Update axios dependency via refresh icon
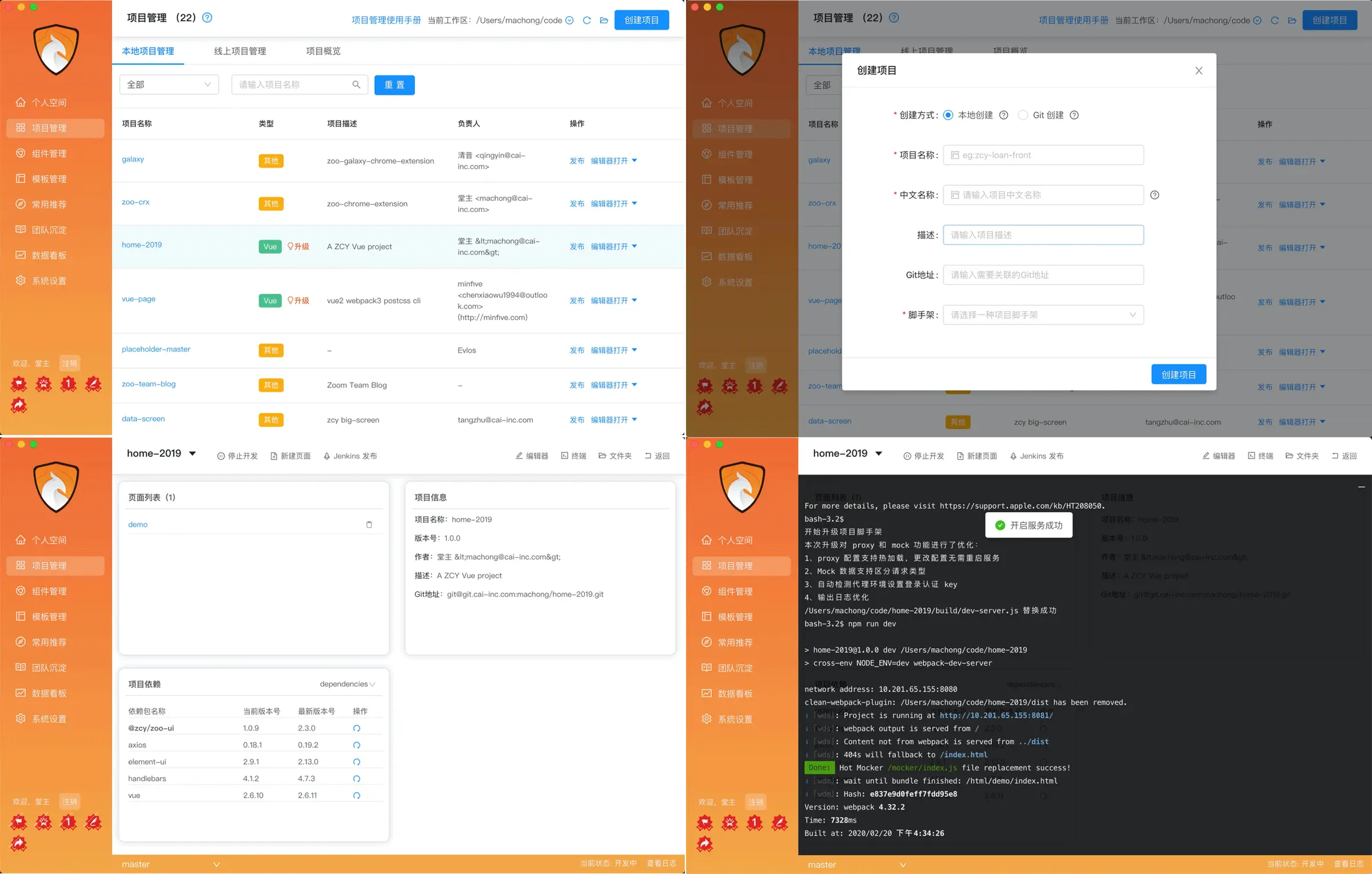 click(357, 745)
